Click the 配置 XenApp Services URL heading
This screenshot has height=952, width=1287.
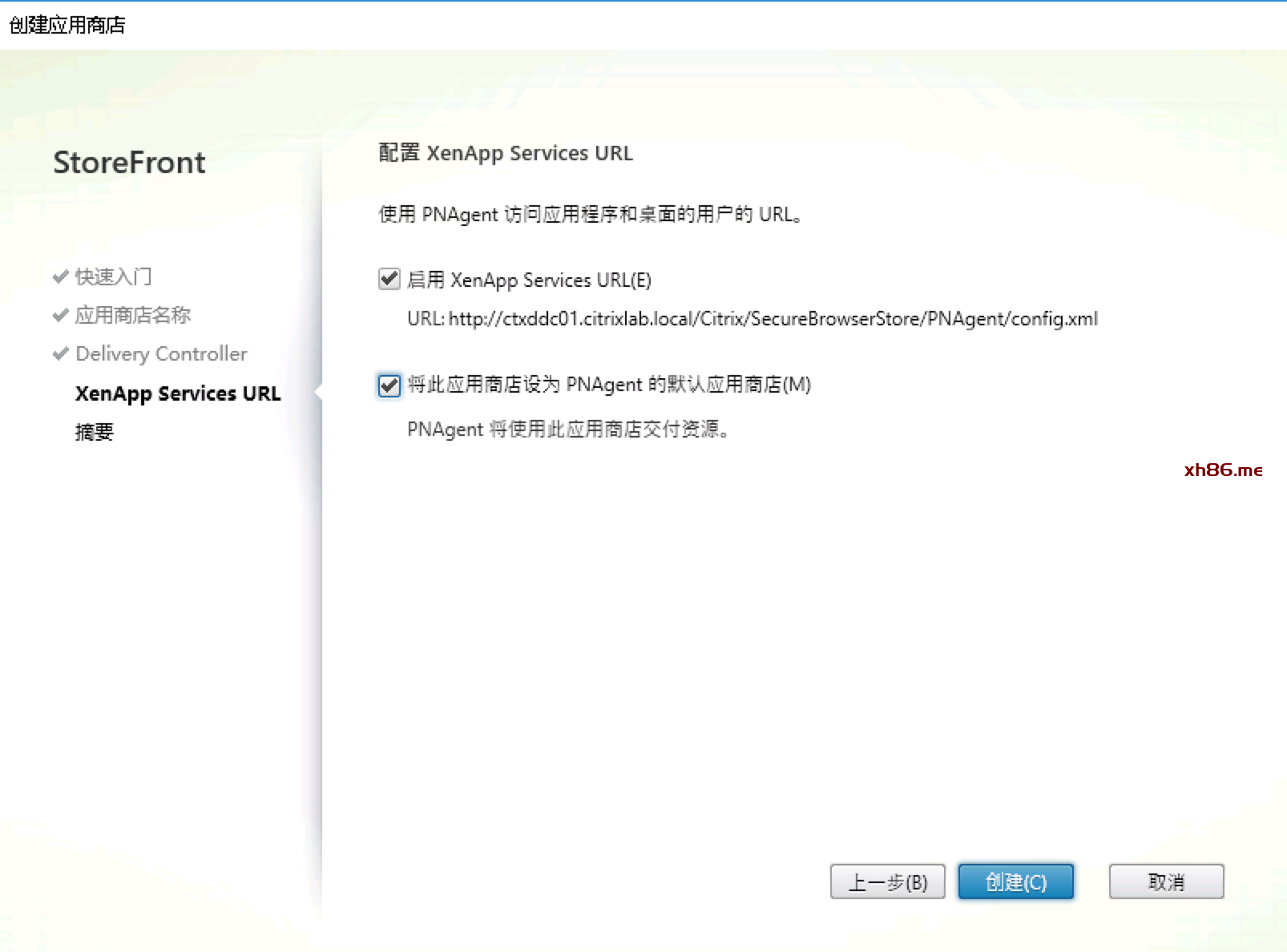506,153
